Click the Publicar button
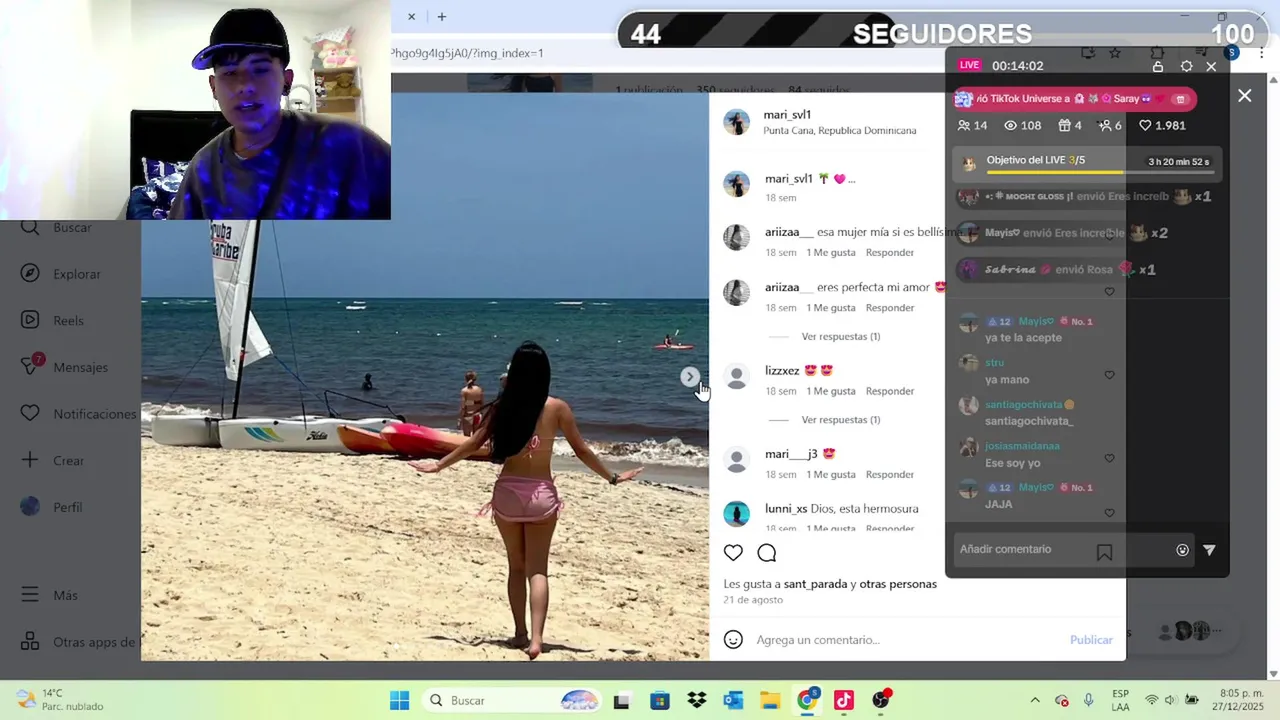1280x720 pixels. coord(1091,640)
